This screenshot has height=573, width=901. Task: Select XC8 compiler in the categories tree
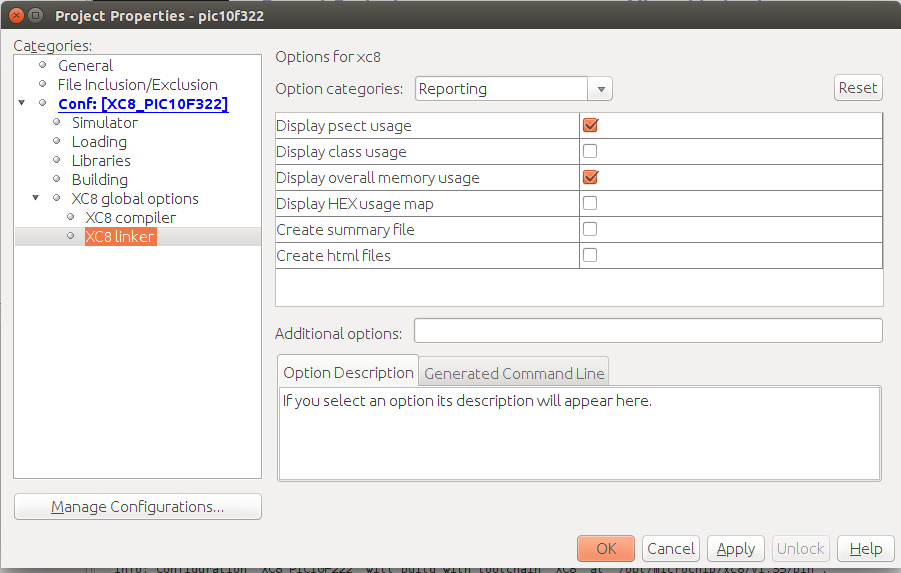tap(130, 217)
